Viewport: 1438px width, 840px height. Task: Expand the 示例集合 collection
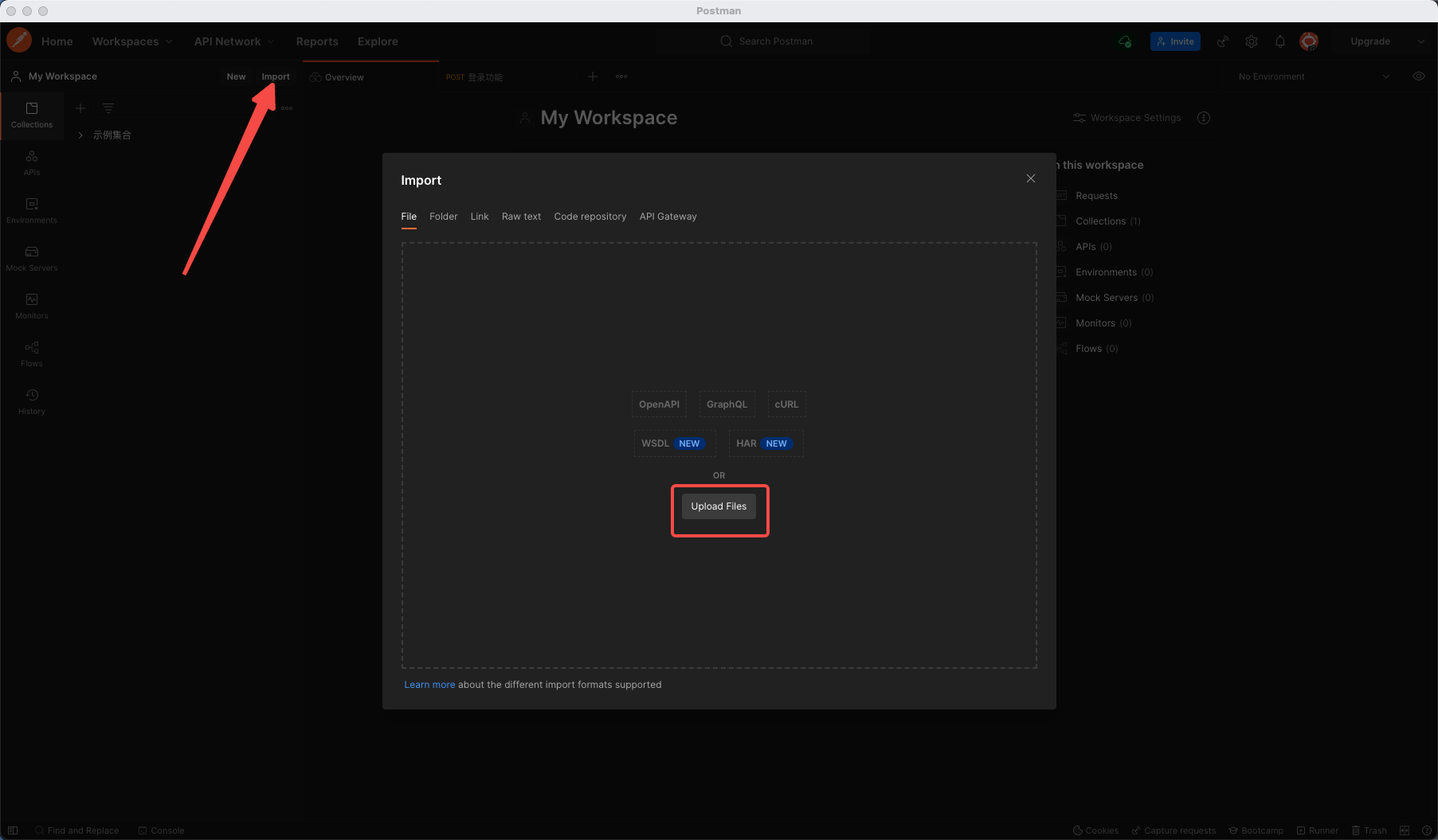point(80,135)
